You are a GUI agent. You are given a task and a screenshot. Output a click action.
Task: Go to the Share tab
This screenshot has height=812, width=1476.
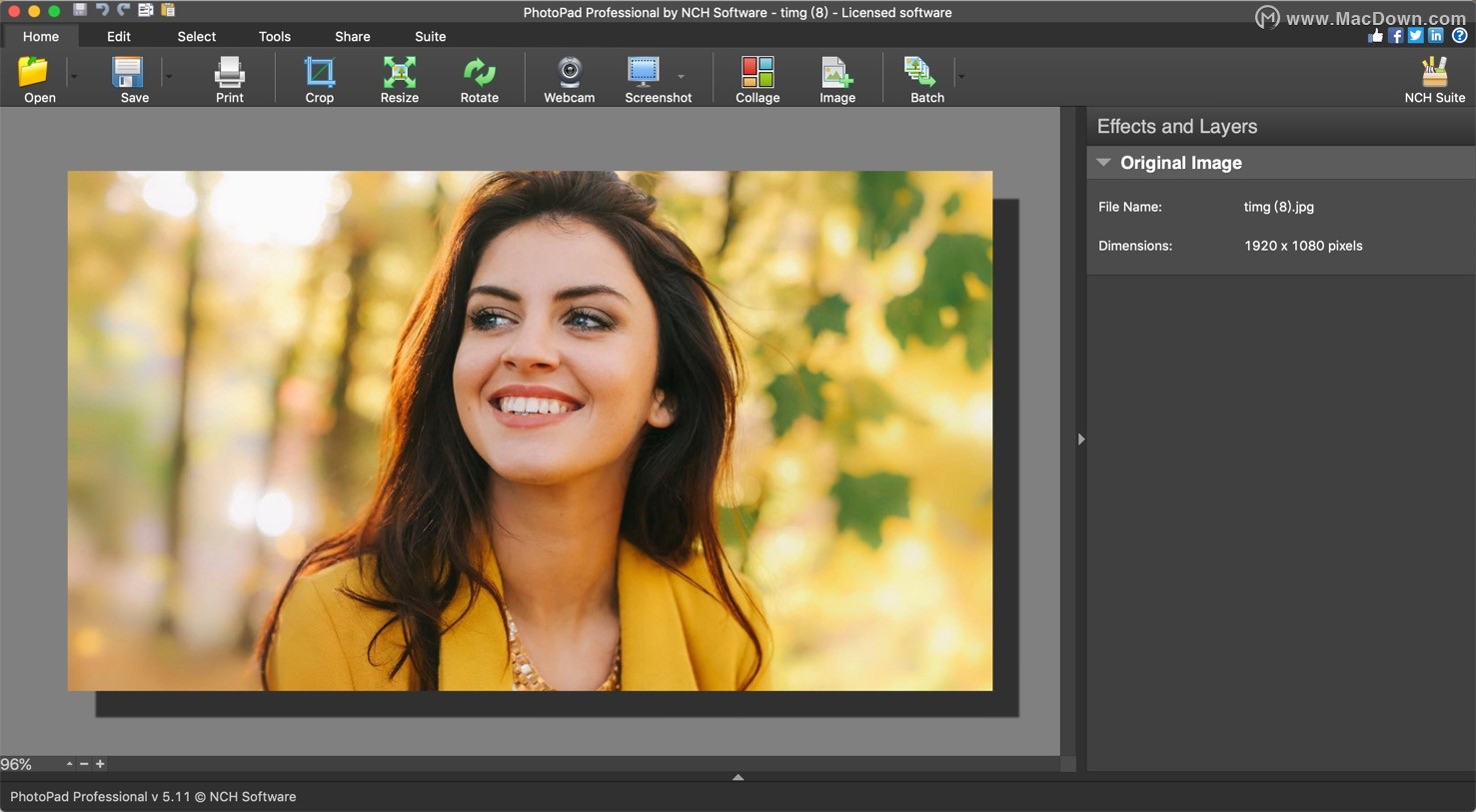(x=353, y=36)
